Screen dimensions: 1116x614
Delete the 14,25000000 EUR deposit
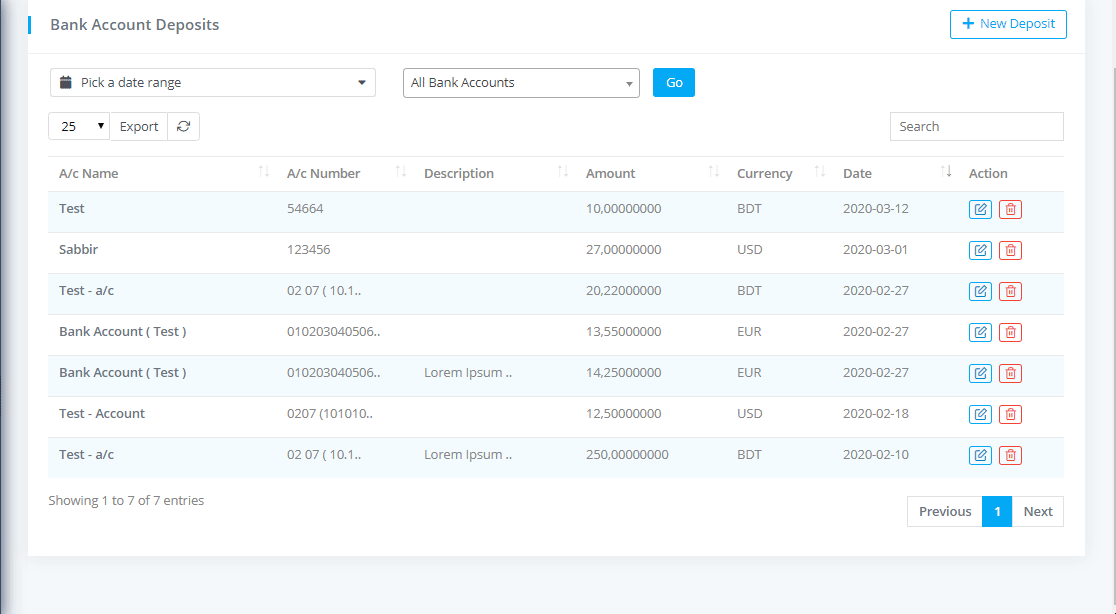pos(1010,373)
